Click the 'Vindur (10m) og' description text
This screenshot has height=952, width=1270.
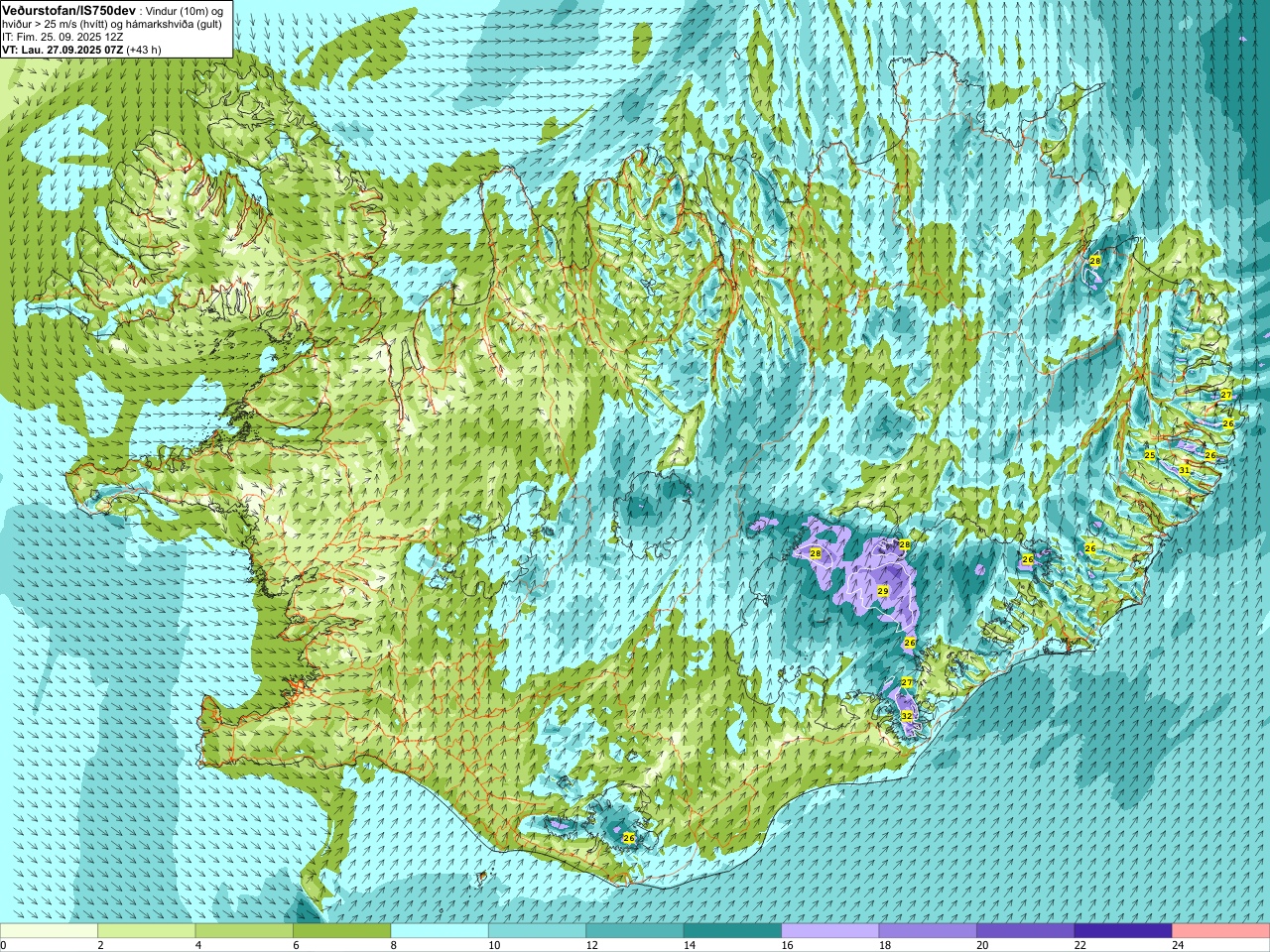[x=184, y=10]
